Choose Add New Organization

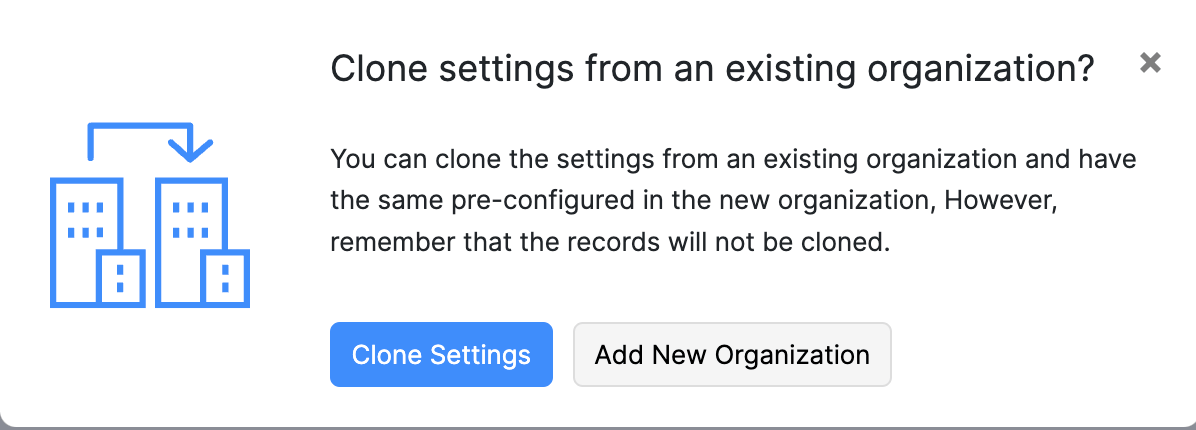[731, 354]
